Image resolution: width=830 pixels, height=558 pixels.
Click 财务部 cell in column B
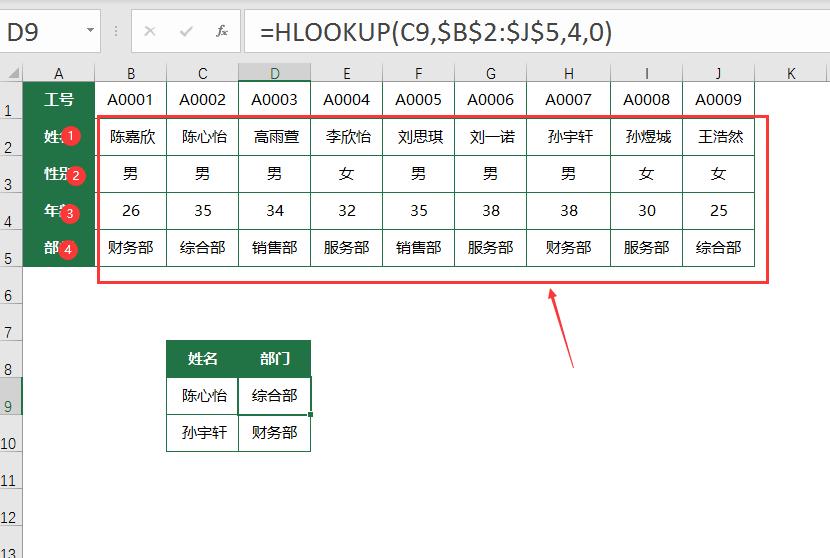[x=131, y=248]
